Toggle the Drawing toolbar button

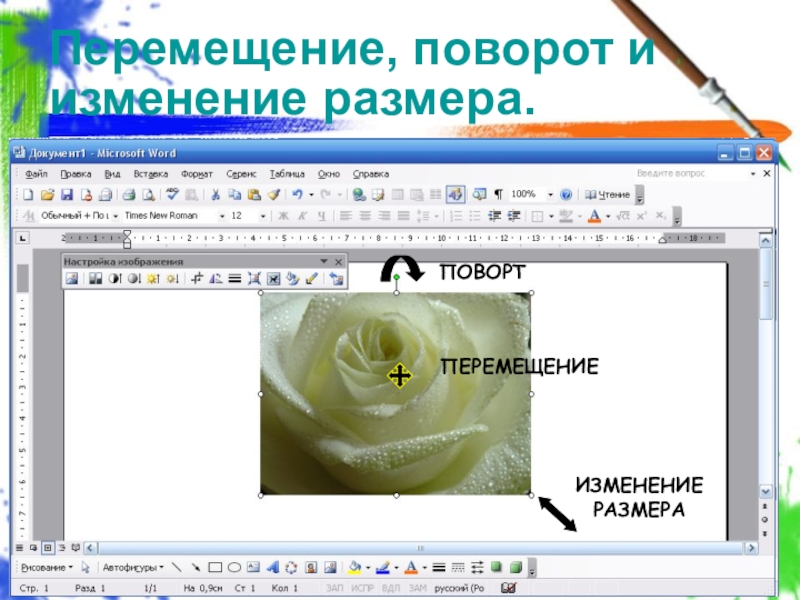pyautogui.click(x=455, y=194)
